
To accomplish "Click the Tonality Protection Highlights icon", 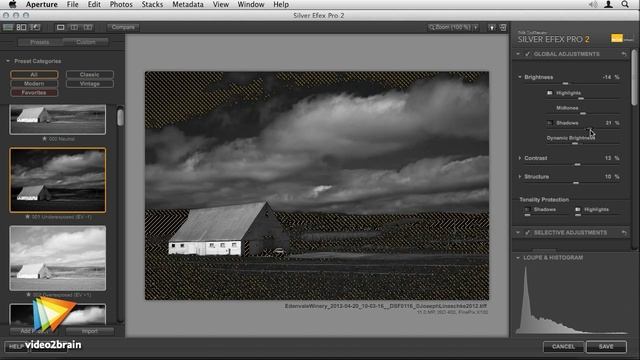I will [578, 210].
